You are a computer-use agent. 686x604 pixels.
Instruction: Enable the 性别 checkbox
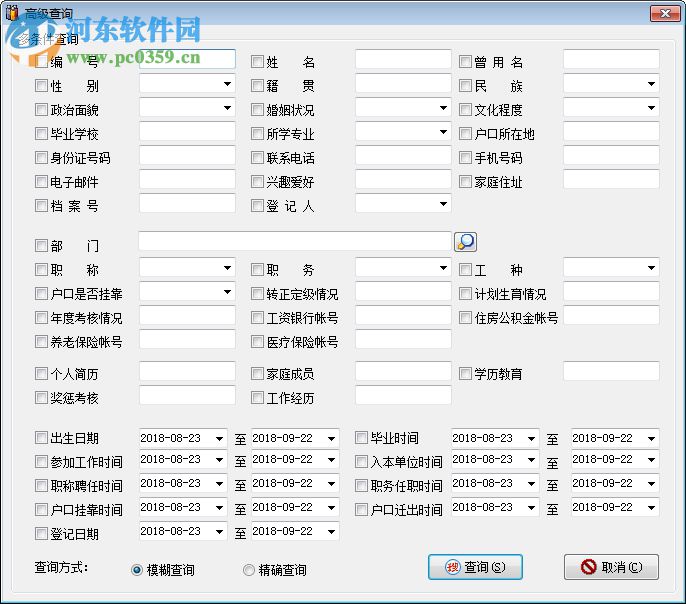pos(41,85)
